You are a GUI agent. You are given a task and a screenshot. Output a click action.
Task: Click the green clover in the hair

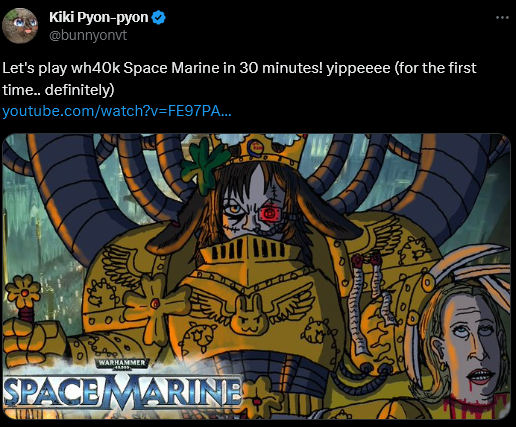204,164
